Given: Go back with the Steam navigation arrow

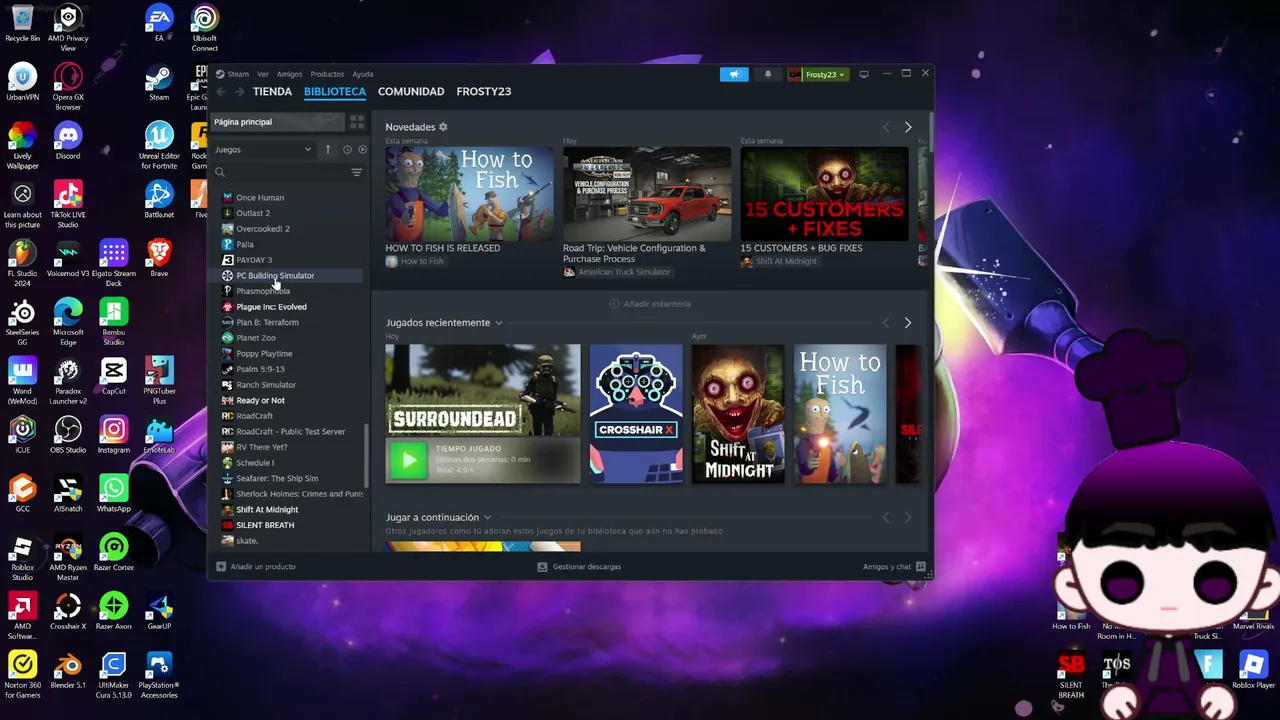Looking at the screenshot, I should tap(221, 92).
